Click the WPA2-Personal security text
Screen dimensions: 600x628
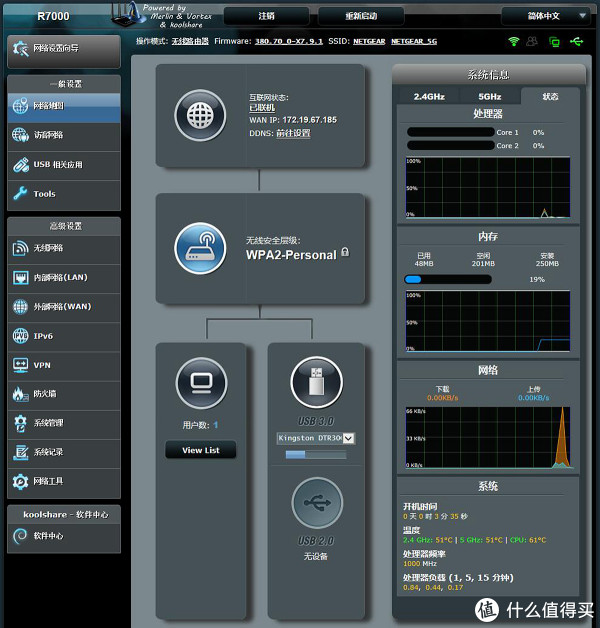point(291,255)
